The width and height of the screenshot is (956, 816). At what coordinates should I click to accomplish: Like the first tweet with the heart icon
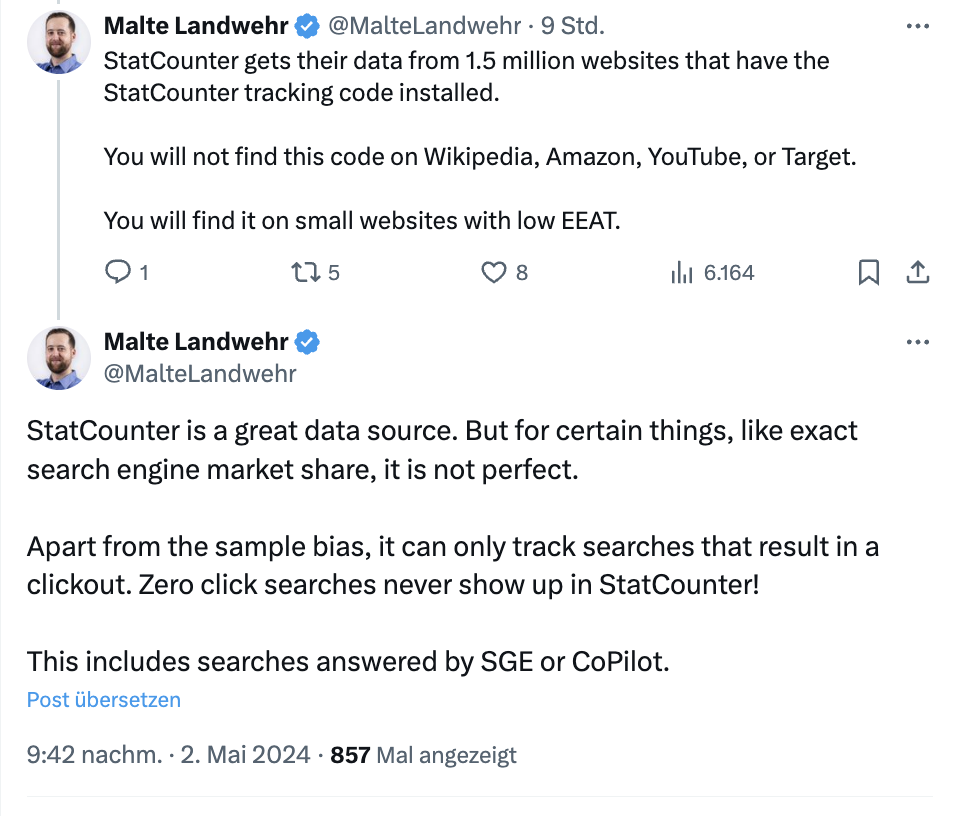494,271
